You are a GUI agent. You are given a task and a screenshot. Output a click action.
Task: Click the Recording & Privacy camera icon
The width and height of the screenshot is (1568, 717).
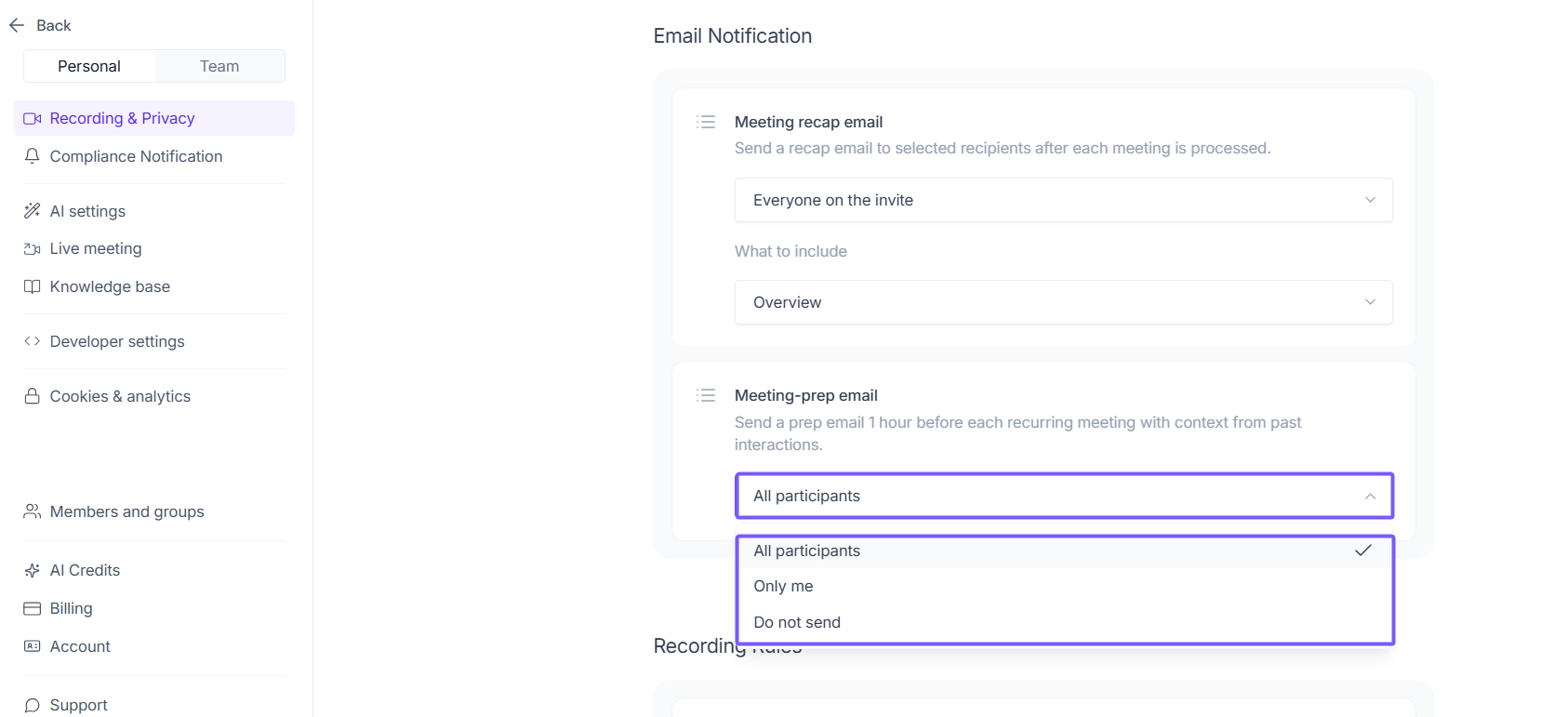tap(33, 119)
